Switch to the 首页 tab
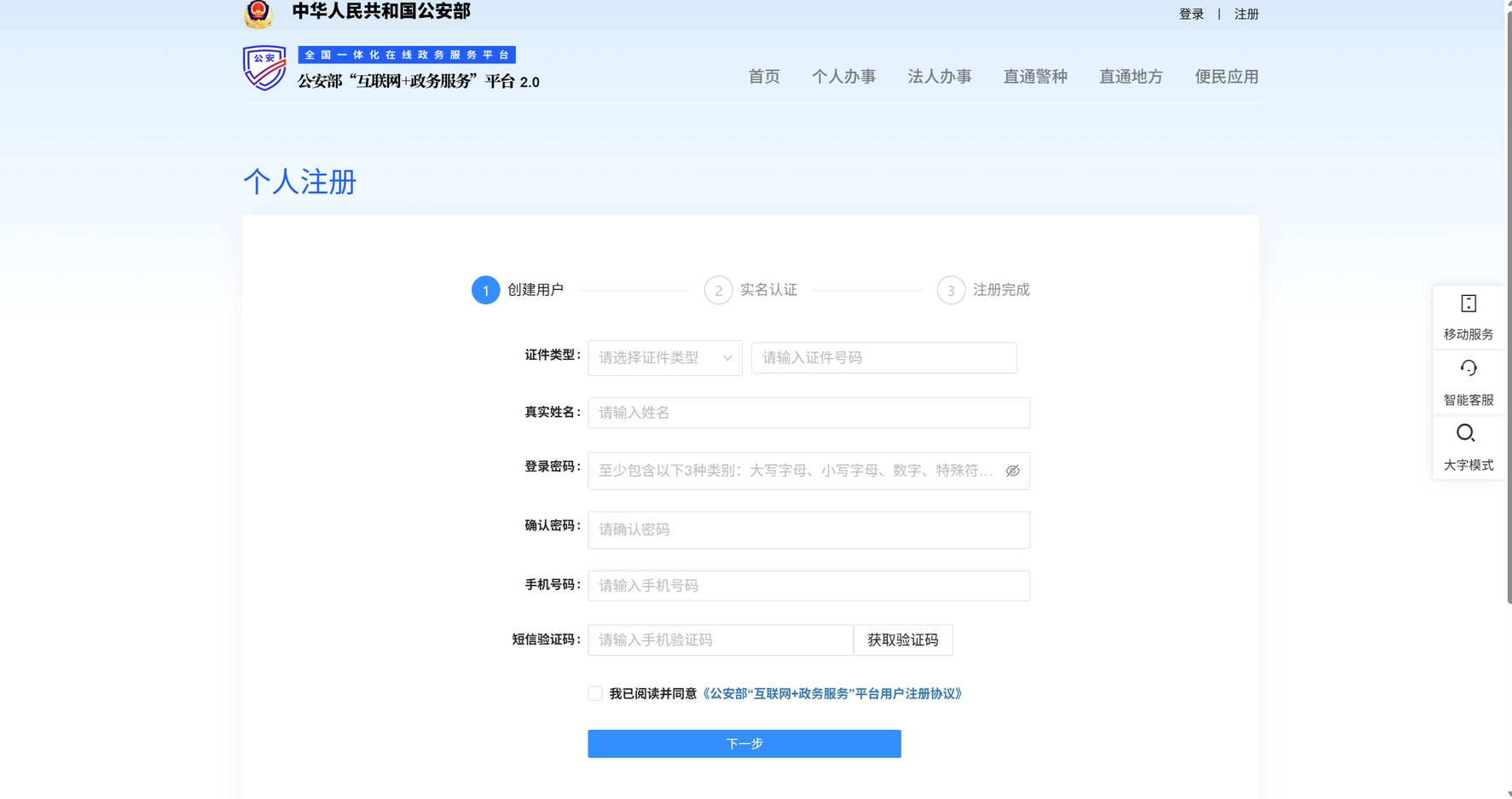Image resolution: width=1512 pixels, height=799 pixels. pos(764,77)
